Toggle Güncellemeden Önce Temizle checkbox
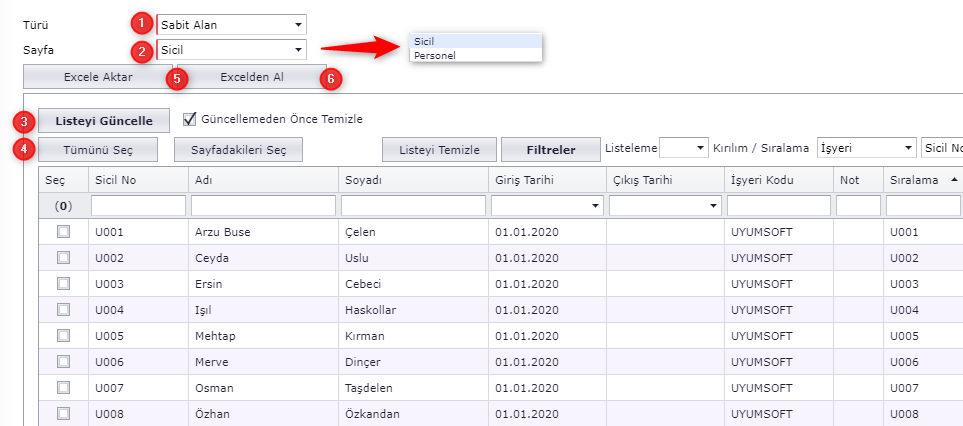This screenshot has height=426, width=963. coord(191,119)
